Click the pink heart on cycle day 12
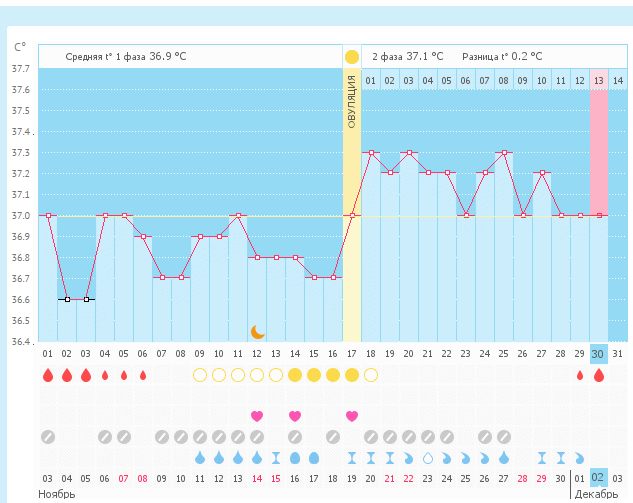633x503 pixels. [257, 415]
